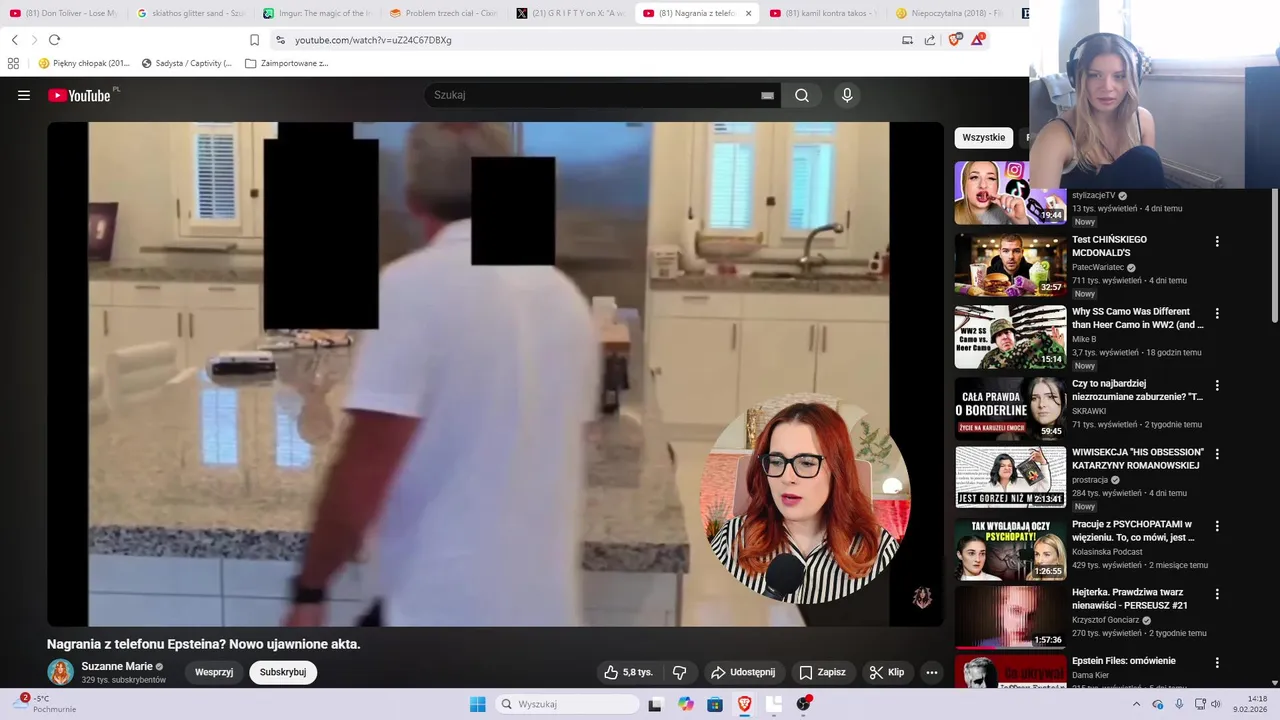Switch to Don Toliver - Lose My tab
The image size is (1280, 720).
click(x=63, y=13)
